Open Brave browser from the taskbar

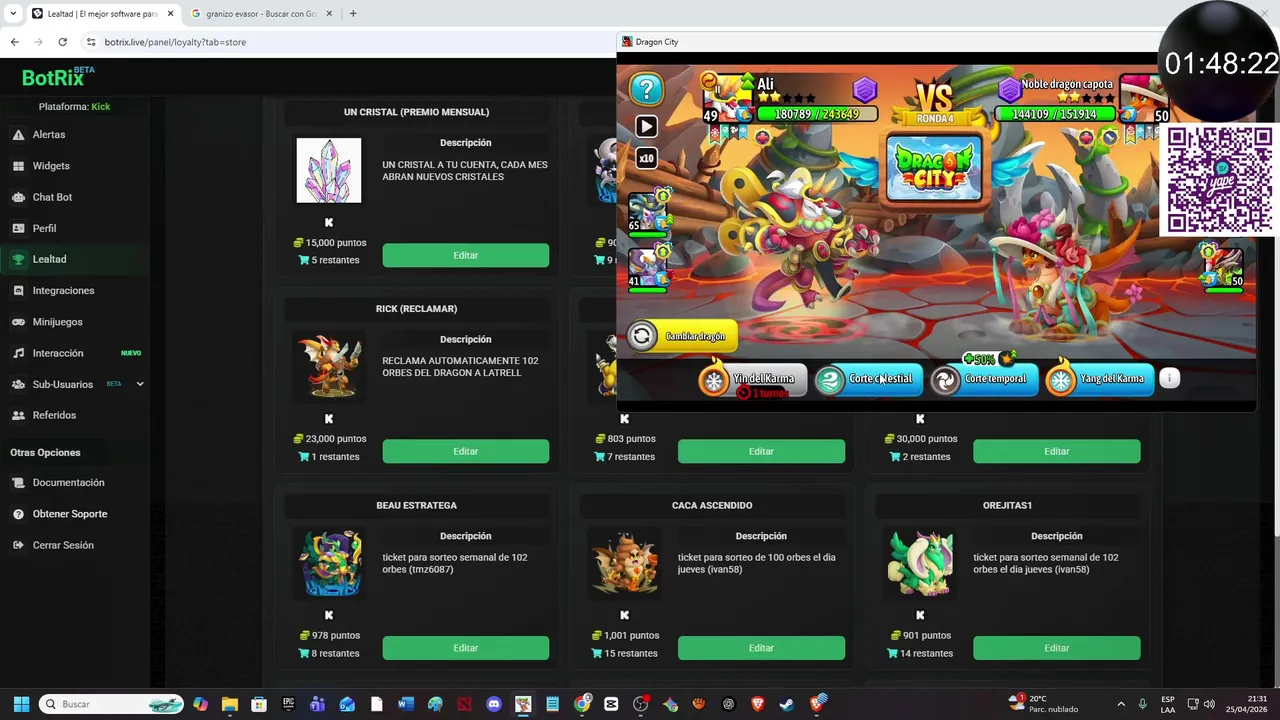(x=758, y=704)
